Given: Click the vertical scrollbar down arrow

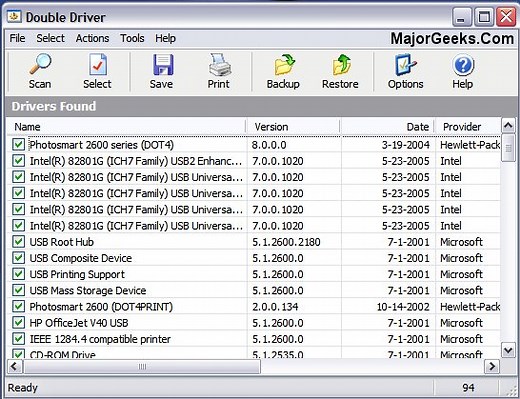Looking at the screenshot, I should [x=508, y=350].
